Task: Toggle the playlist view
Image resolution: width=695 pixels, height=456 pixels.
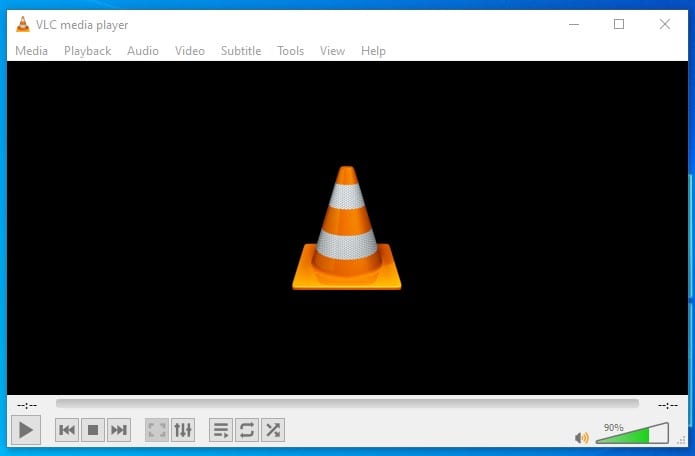Action: pyautogui.click(x=221, y=430)
